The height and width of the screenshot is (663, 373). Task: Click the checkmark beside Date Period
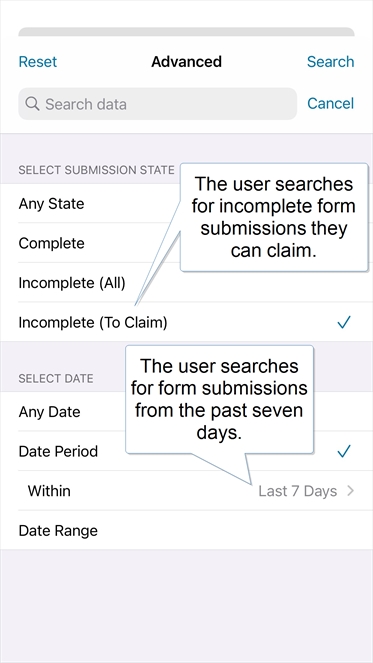(x=344, y=451)
